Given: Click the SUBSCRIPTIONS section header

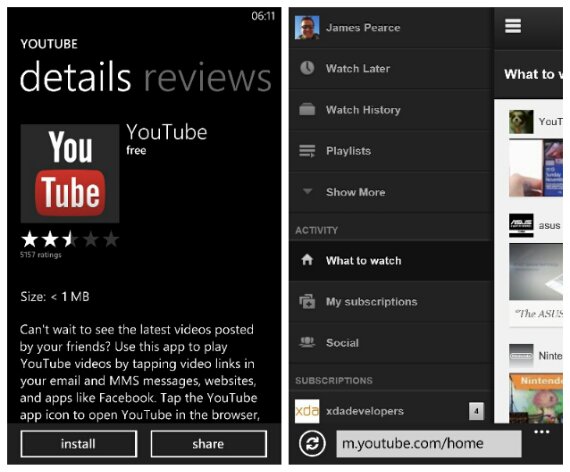Looking at the screenshot, I should [334, 380].
